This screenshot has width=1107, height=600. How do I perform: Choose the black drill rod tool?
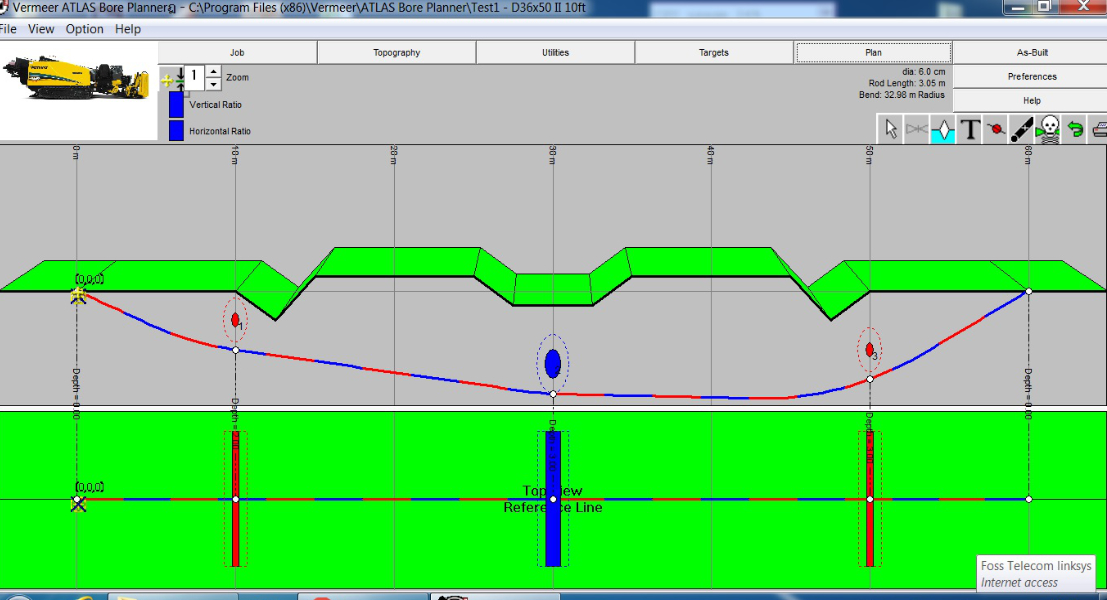click(1022, 130)
